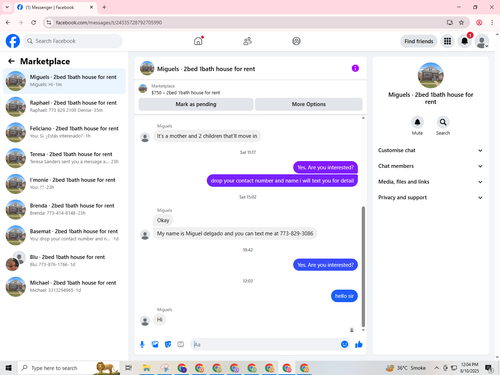
Task: Open the Teresa conversation
Action: click(x=64, y=158)
